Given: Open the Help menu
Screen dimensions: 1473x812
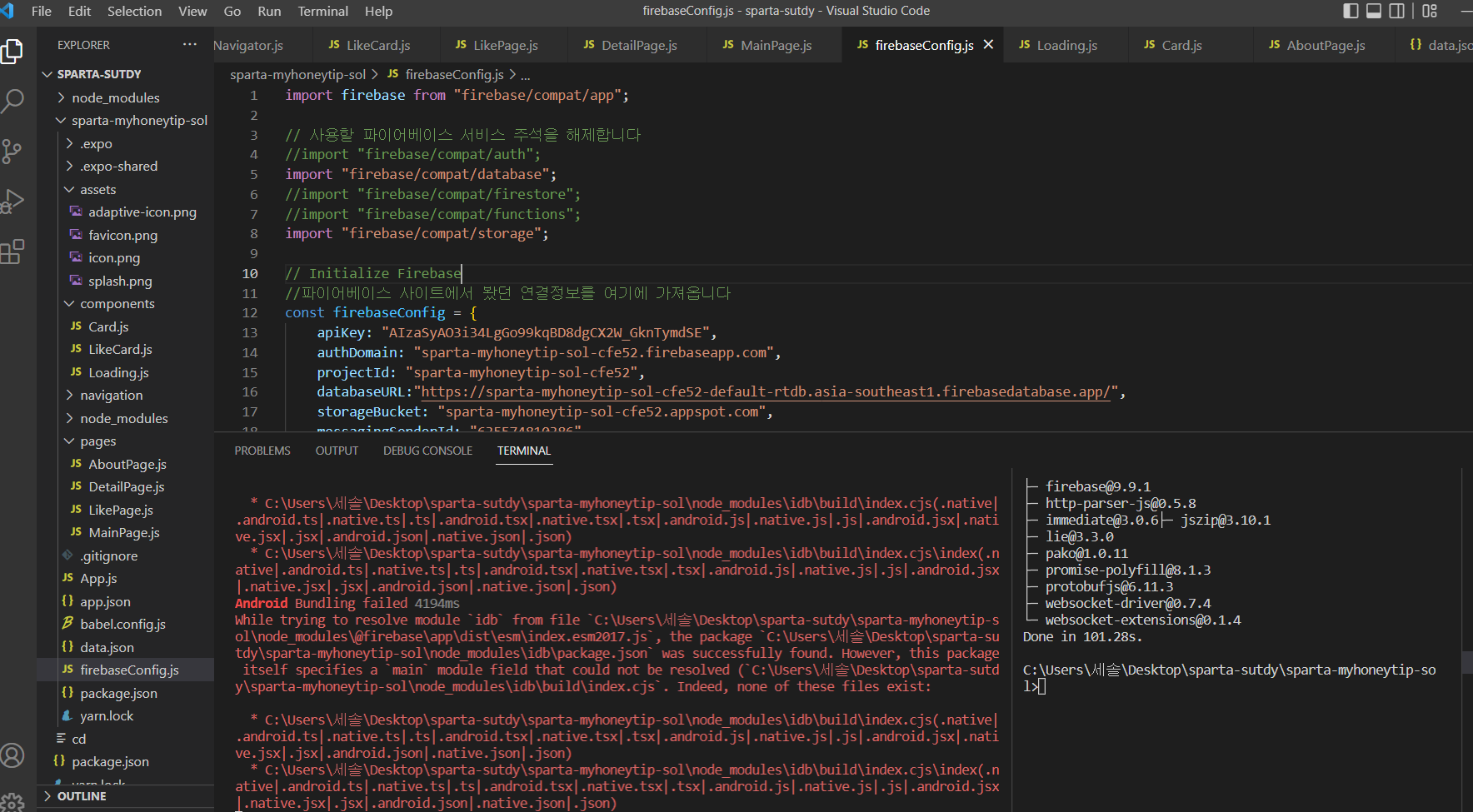Looking at the screenshot, I should point(378,11).
